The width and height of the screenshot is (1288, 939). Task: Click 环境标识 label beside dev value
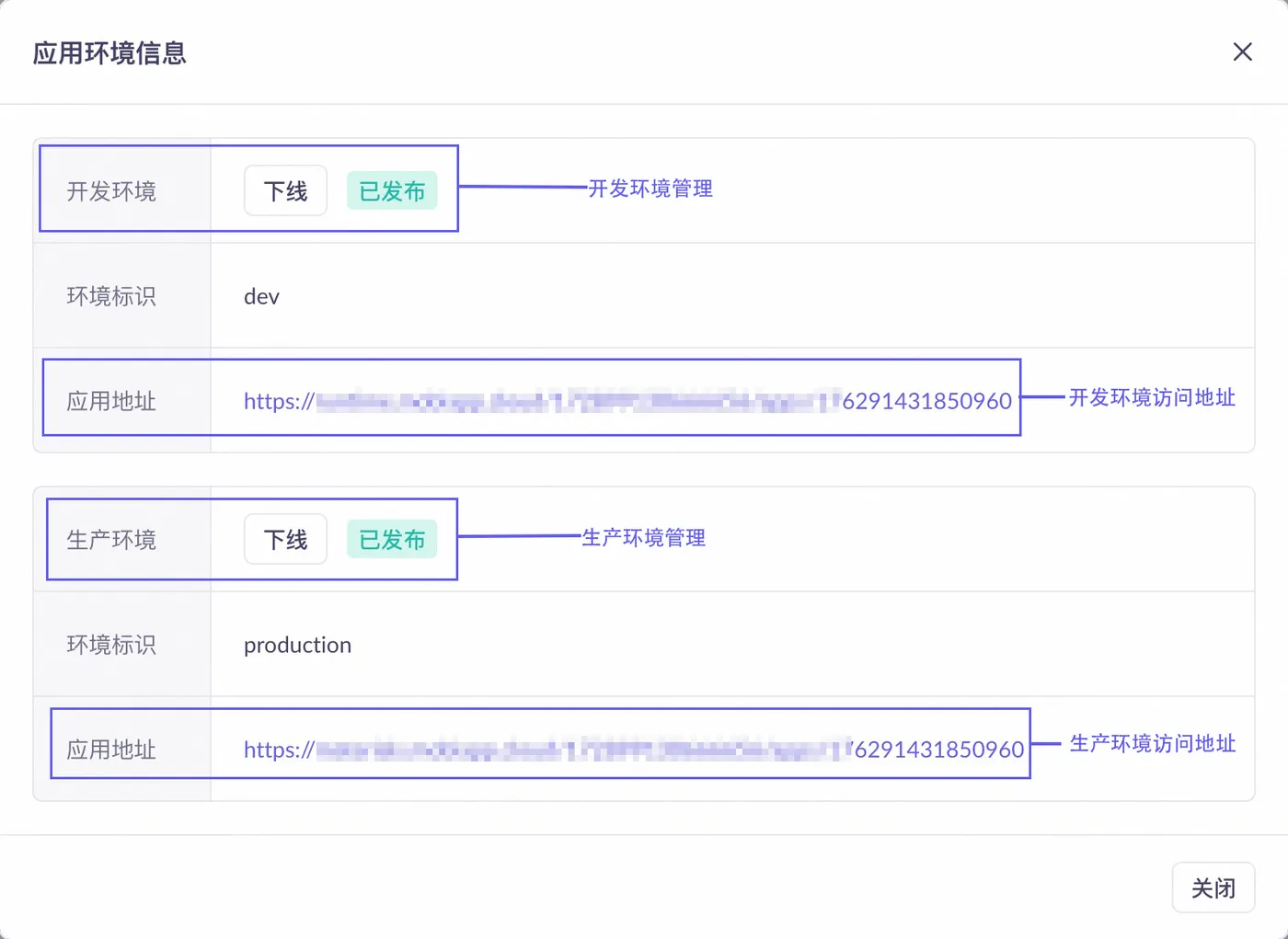[111, 297]
